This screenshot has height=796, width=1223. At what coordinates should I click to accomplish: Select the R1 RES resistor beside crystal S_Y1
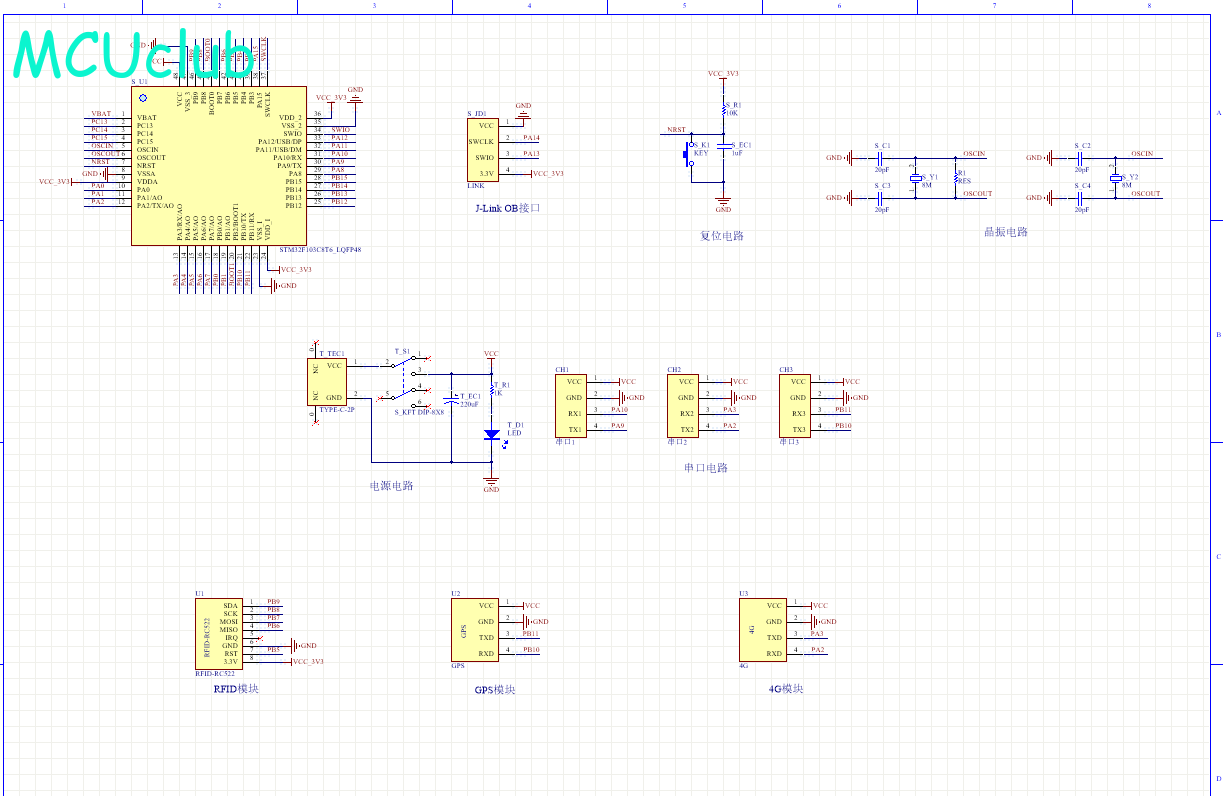(x=956, y=178)
